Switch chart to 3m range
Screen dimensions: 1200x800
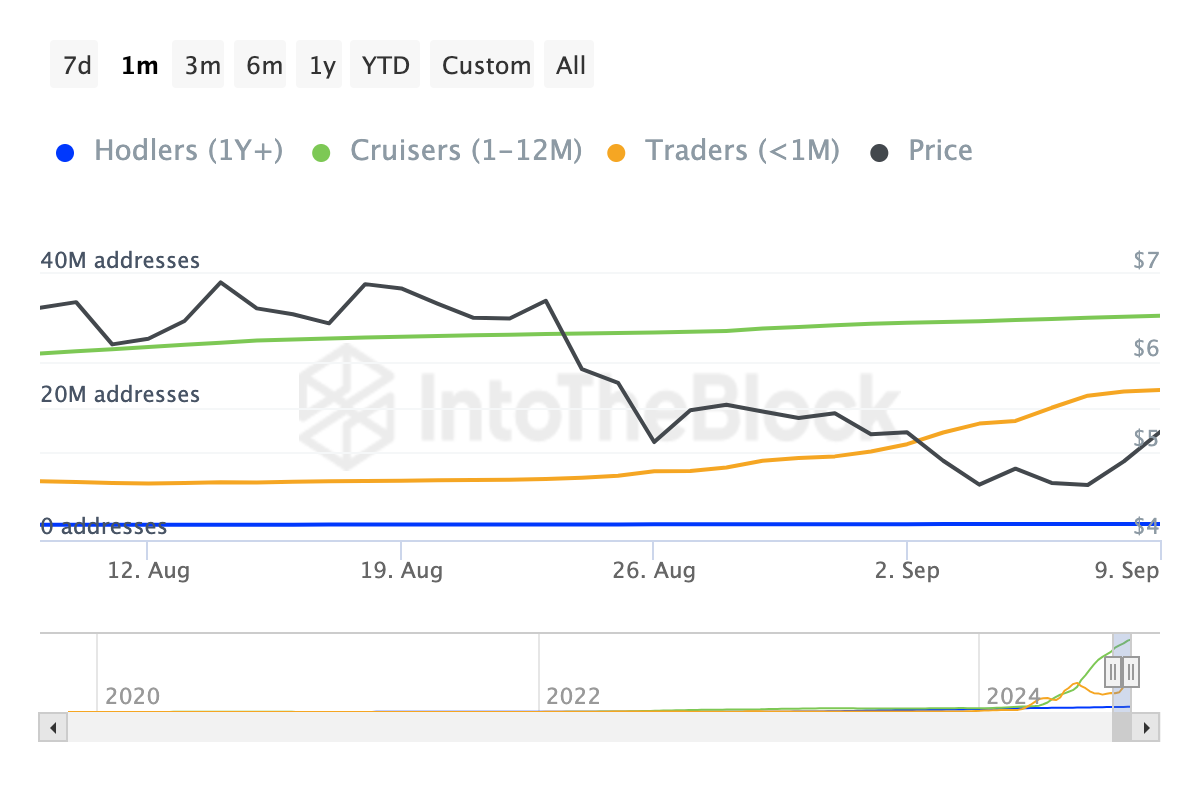click(202, 66)
